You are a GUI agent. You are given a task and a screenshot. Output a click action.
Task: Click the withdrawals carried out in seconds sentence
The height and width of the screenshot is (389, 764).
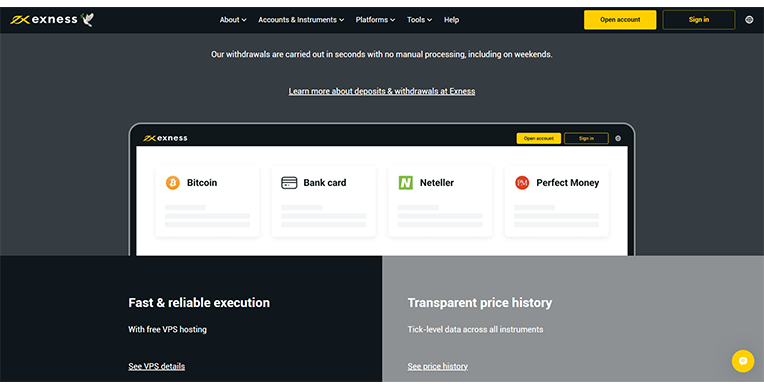[382, 55]
